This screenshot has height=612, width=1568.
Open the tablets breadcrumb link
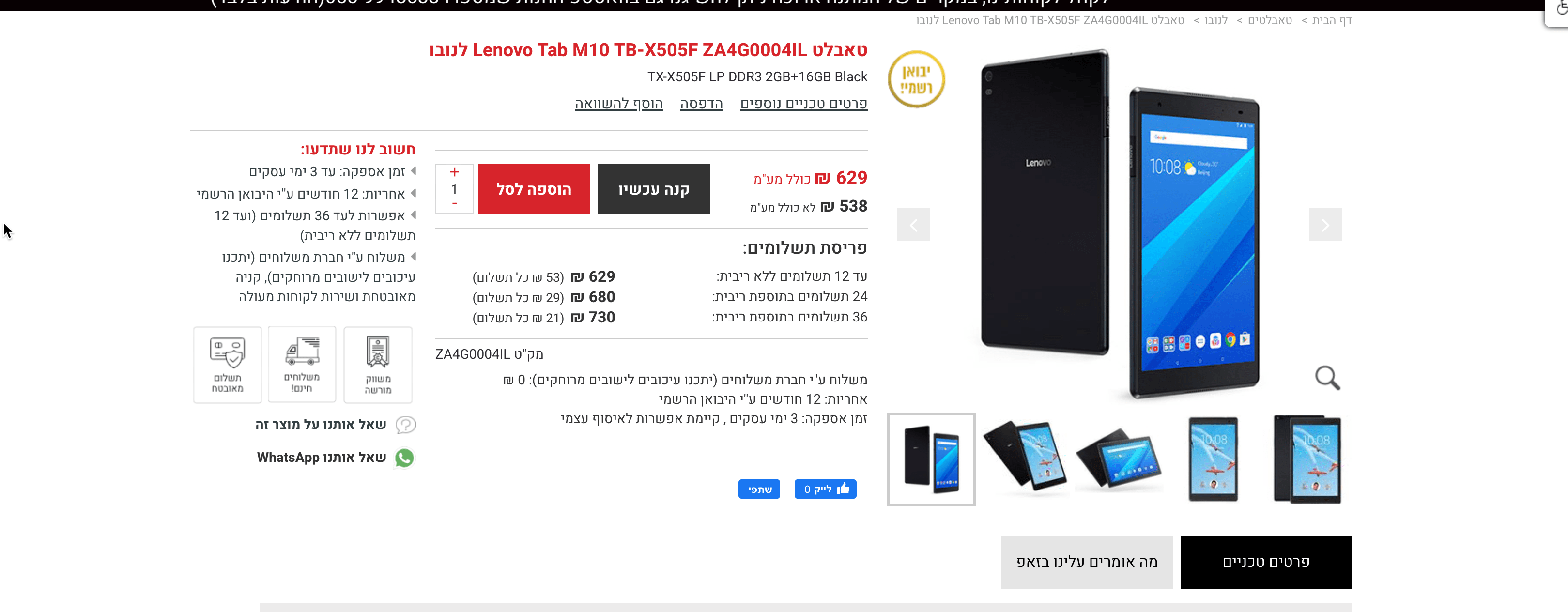click(x=1270, y=20)
